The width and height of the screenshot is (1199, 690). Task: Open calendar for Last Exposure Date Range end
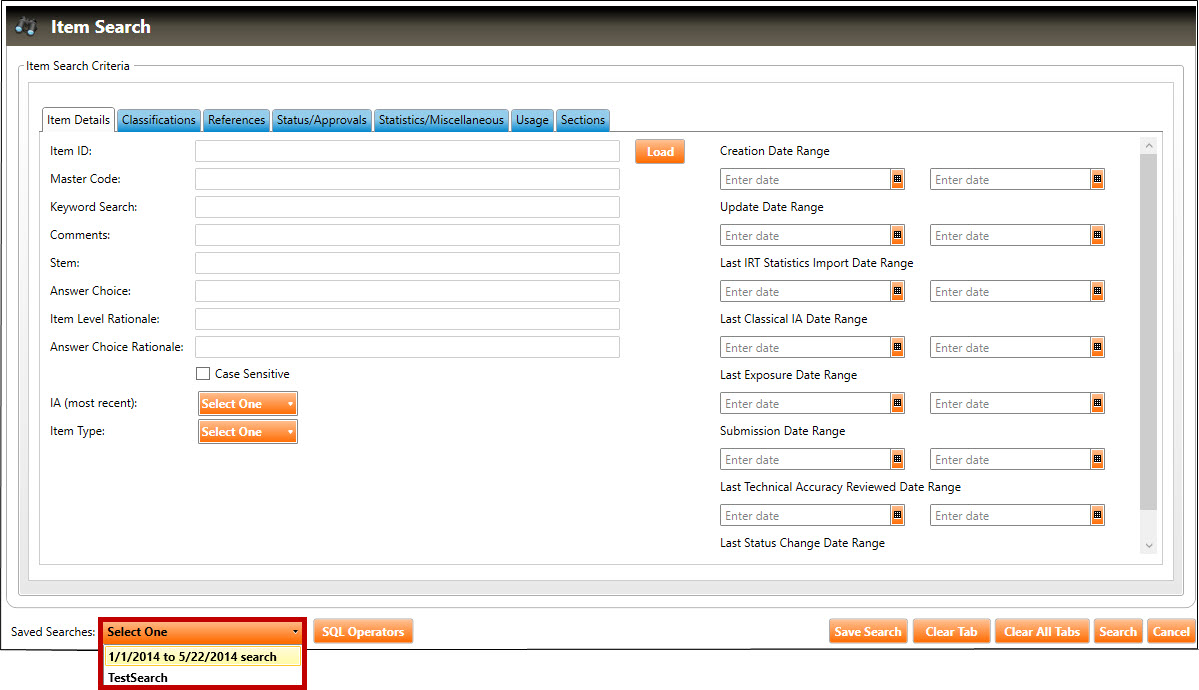click(1097, 403)
